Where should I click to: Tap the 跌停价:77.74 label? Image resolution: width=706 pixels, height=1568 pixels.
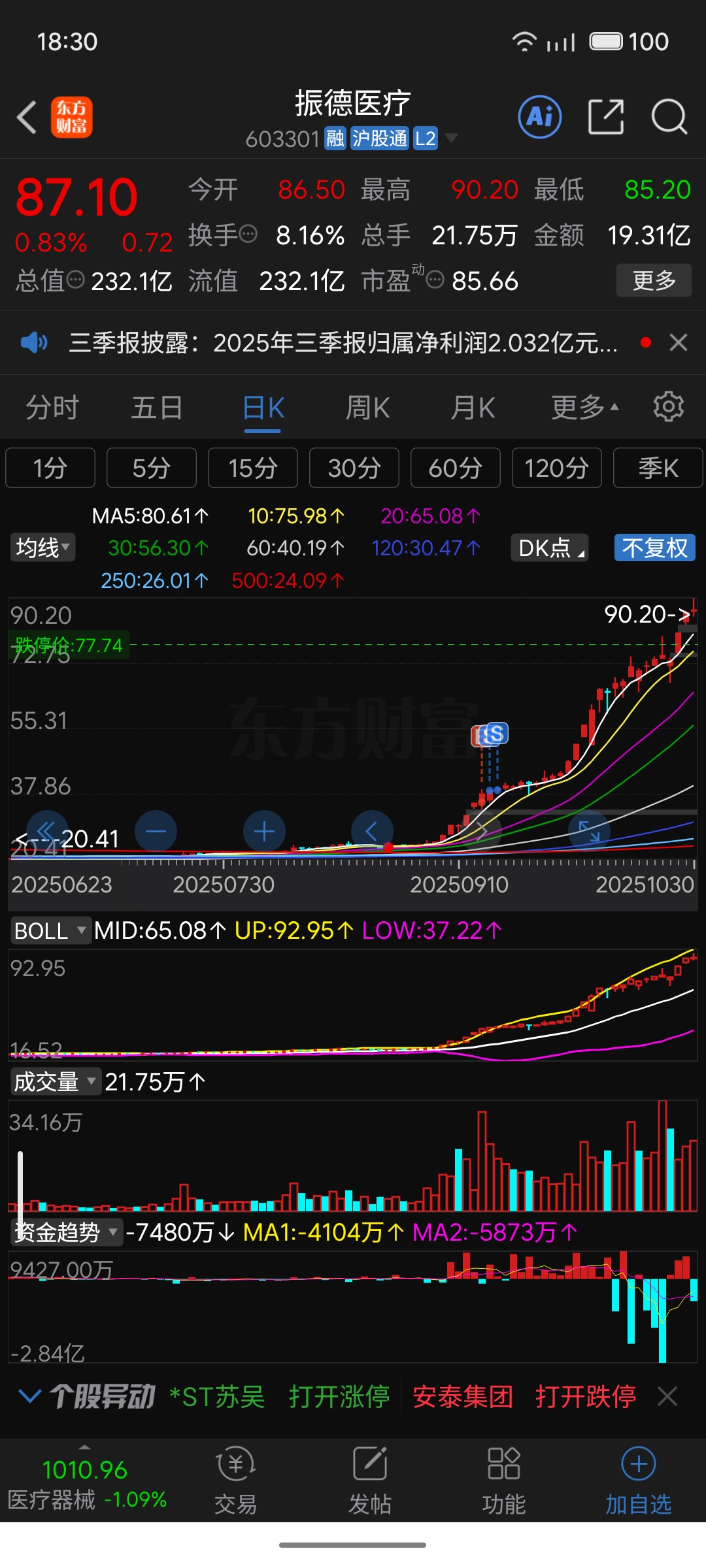click(69, 645)
